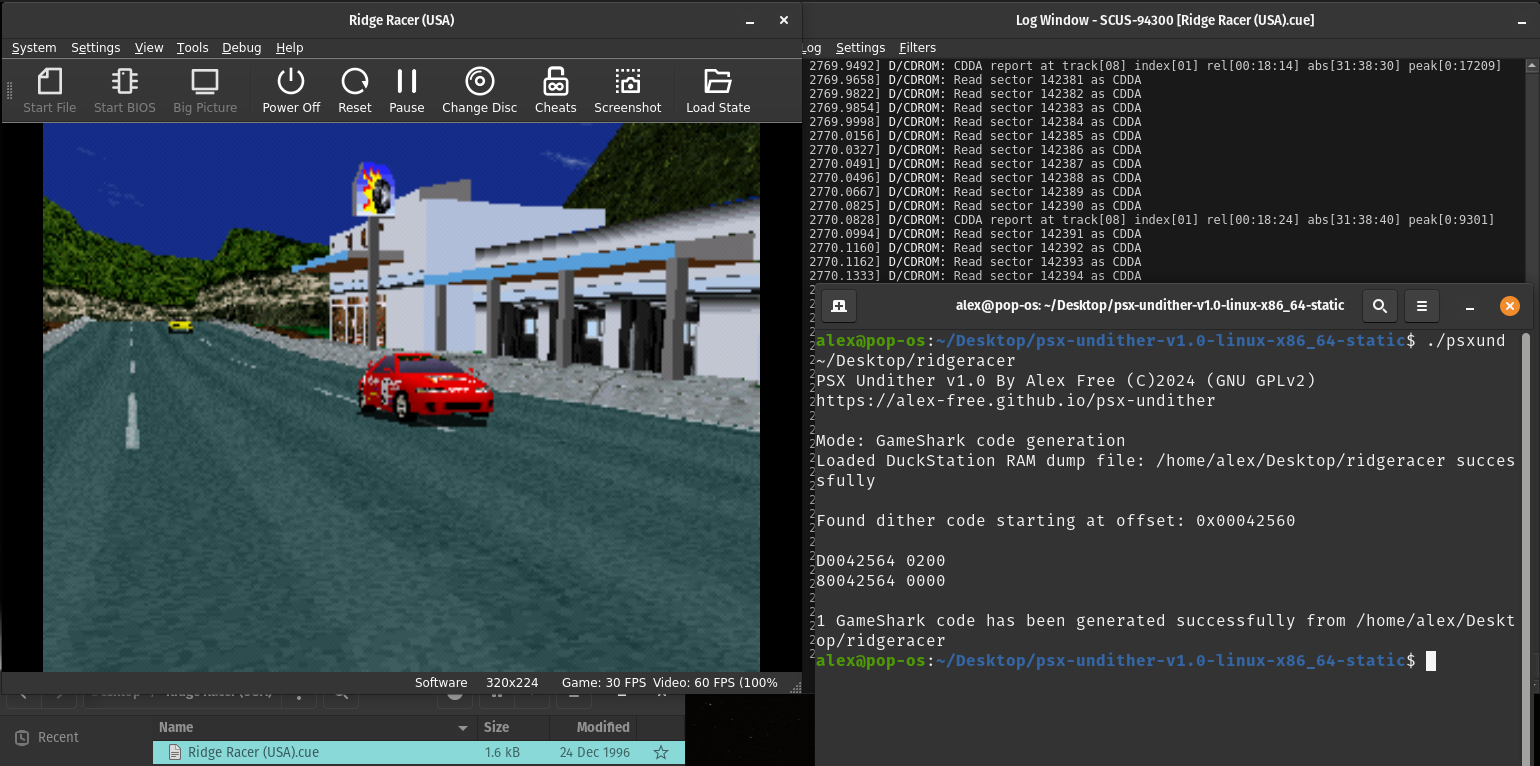Image resolution: width=1540 pixels, height=766 pixels.
Task: Star the Ridge Racer (USA).cue file
Action: click(660, 752)
